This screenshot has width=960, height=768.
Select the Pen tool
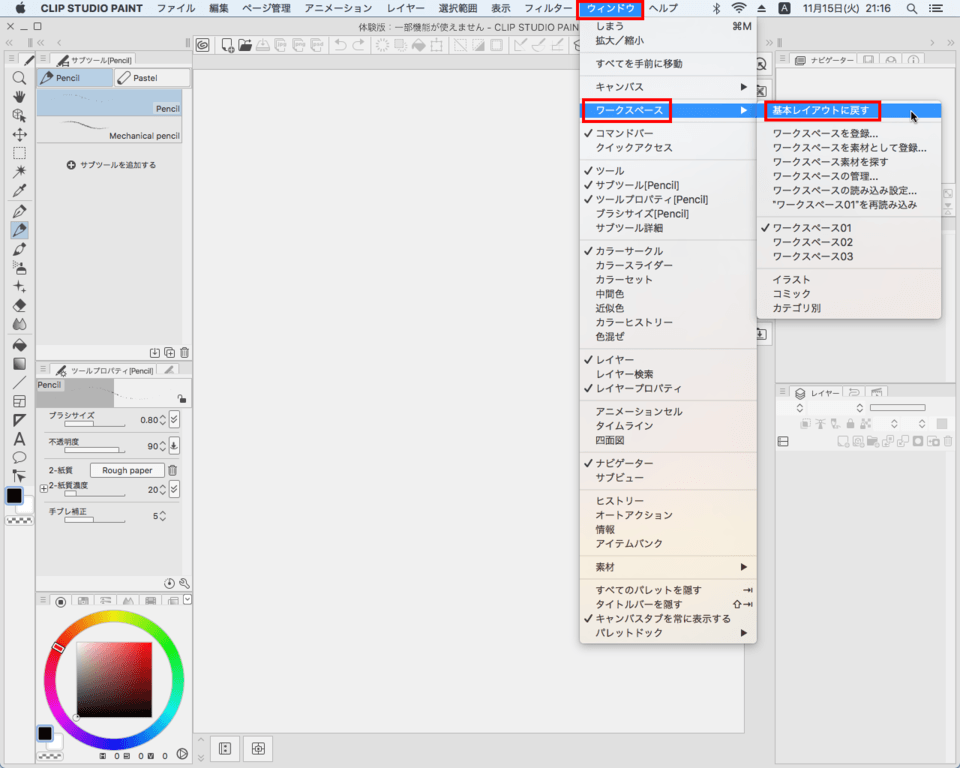coord(20,211)
